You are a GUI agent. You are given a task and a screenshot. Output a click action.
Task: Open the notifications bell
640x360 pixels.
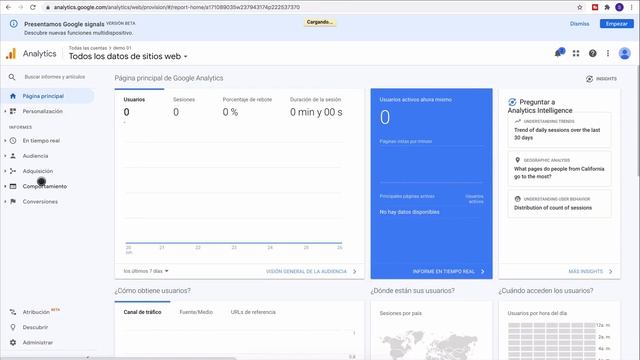click(559, 53)
